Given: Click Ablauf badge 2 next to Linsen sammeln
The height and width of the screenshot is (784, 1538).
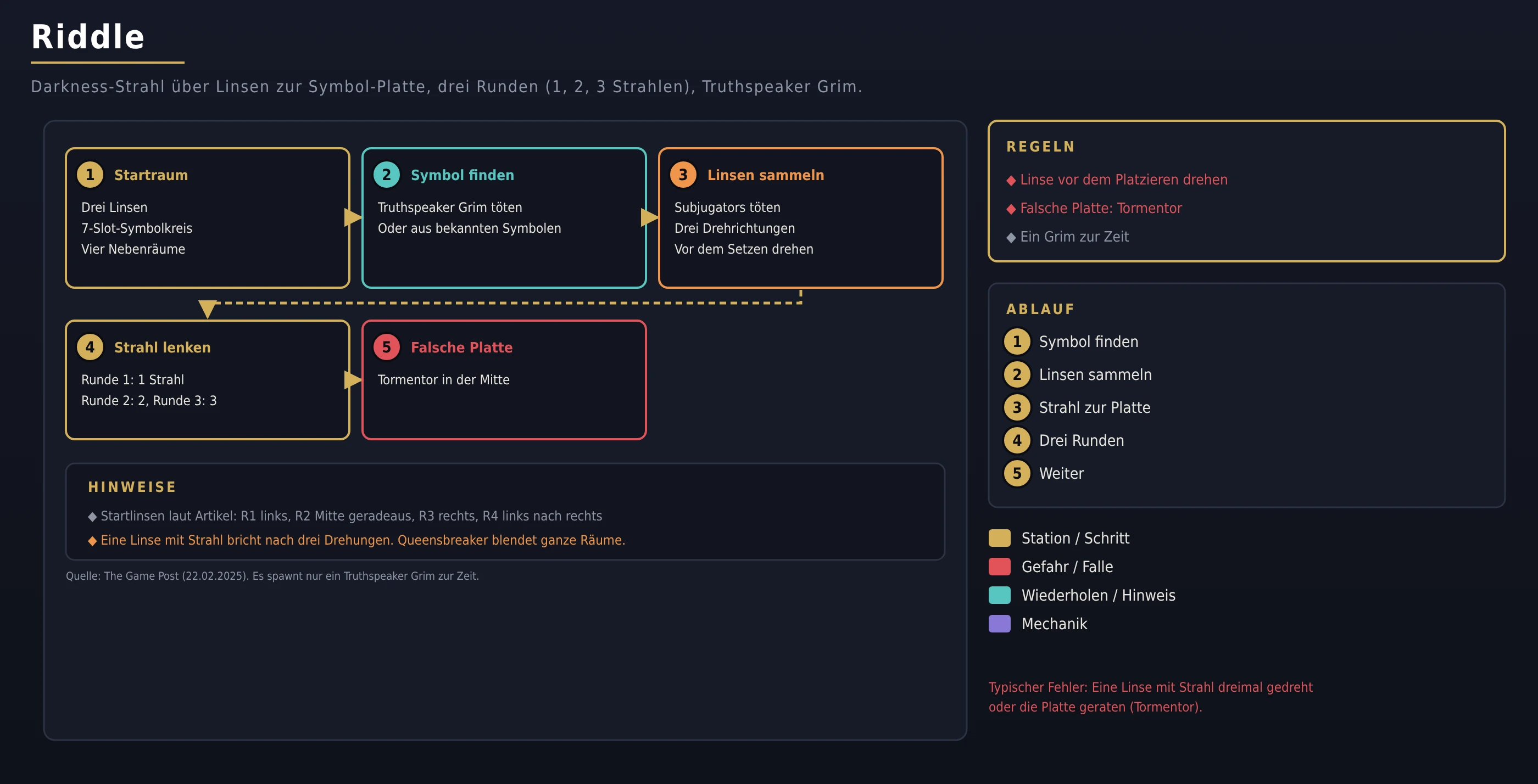Looking at the screenshot, I should pyautogui.click(x=1017, y=374).
